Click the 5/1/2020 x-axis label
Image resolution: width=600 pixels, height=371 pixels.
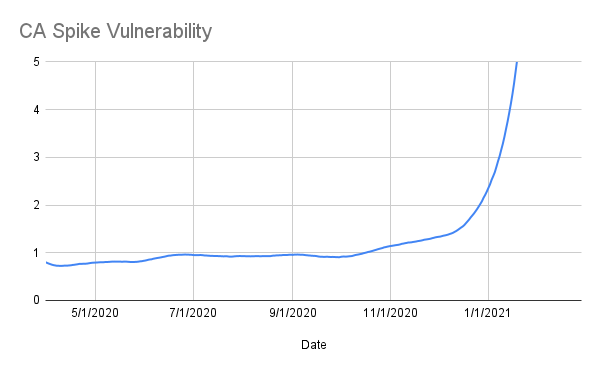click(x=95, y=313)
